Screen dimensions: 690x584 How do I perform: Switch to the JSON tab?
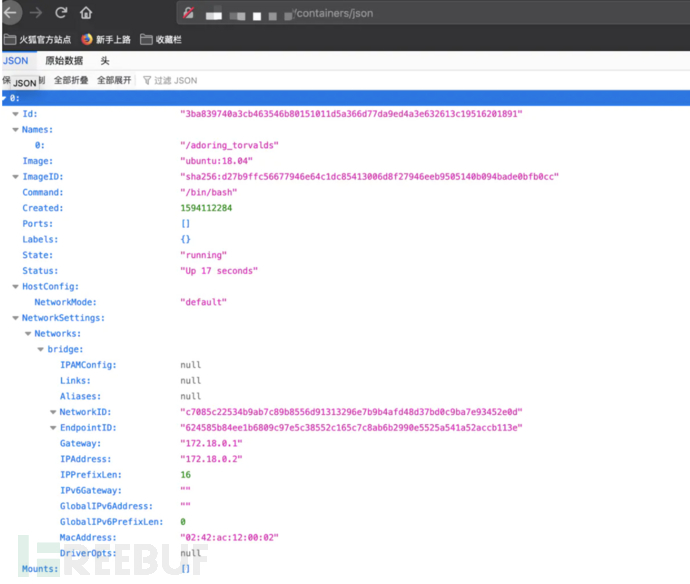15,61
